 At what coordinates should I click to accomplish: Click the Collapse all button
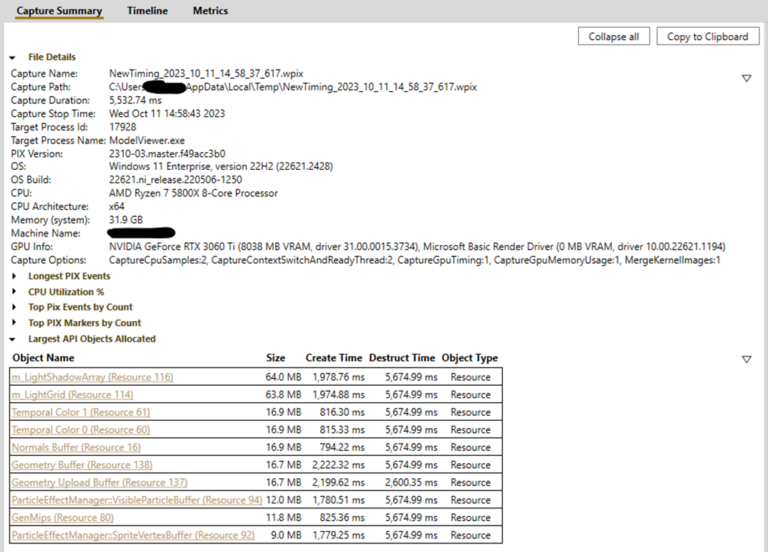point(613,36)
